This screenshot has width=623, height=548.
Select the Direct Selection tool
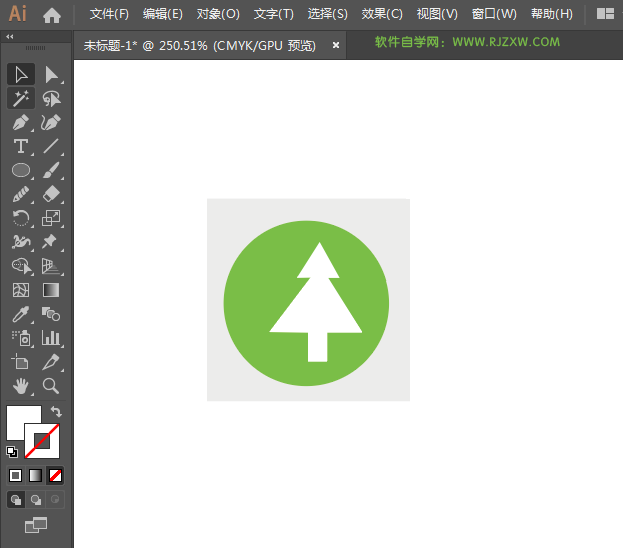point(51,74)
